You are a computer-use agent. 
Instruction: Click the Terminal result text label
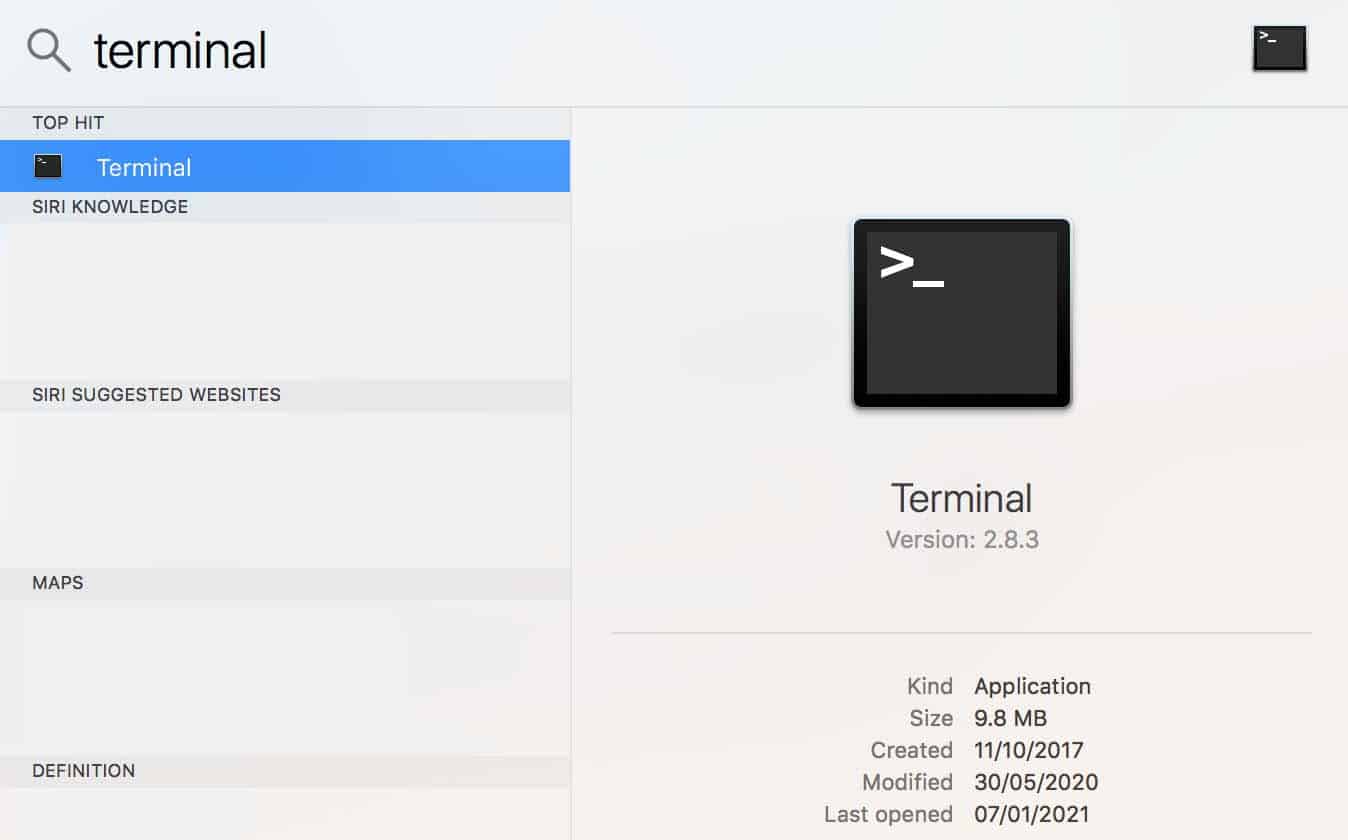(144, 166)
